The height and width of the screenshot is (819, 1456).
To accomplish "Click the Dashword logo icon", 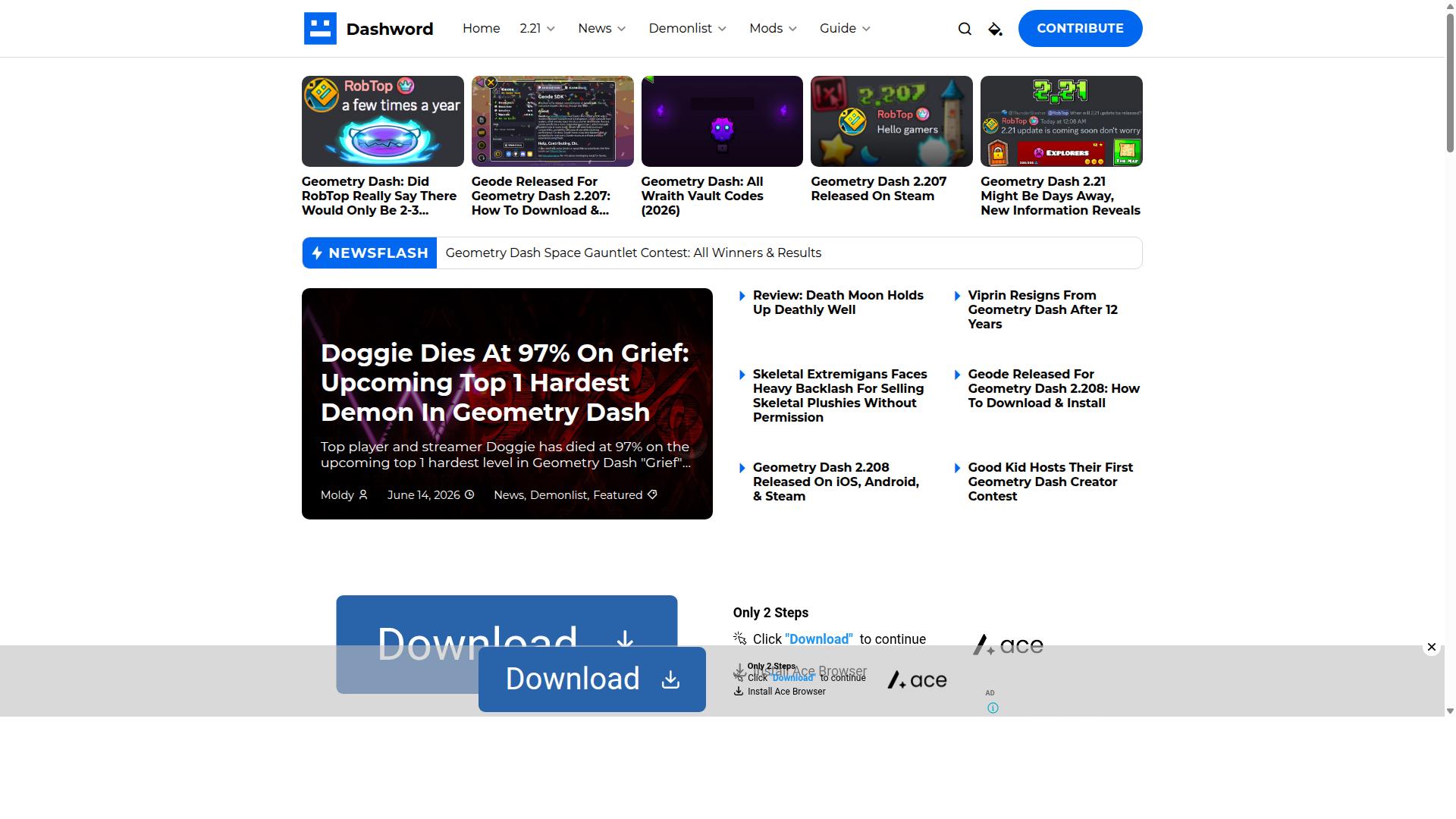I will click(320, 29).
